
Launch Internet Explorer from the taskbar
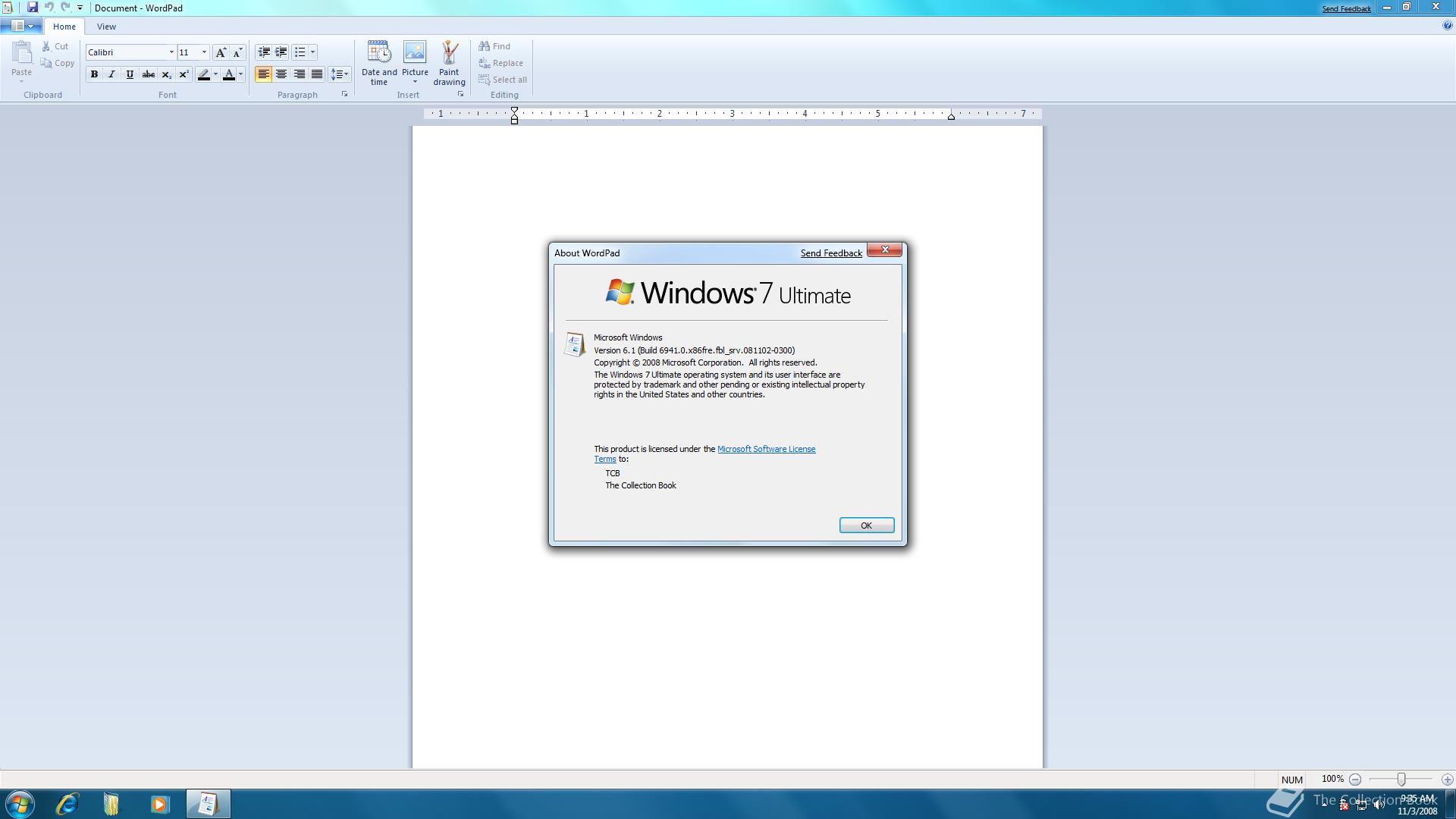pyautogui.click(x=67, y=804)
